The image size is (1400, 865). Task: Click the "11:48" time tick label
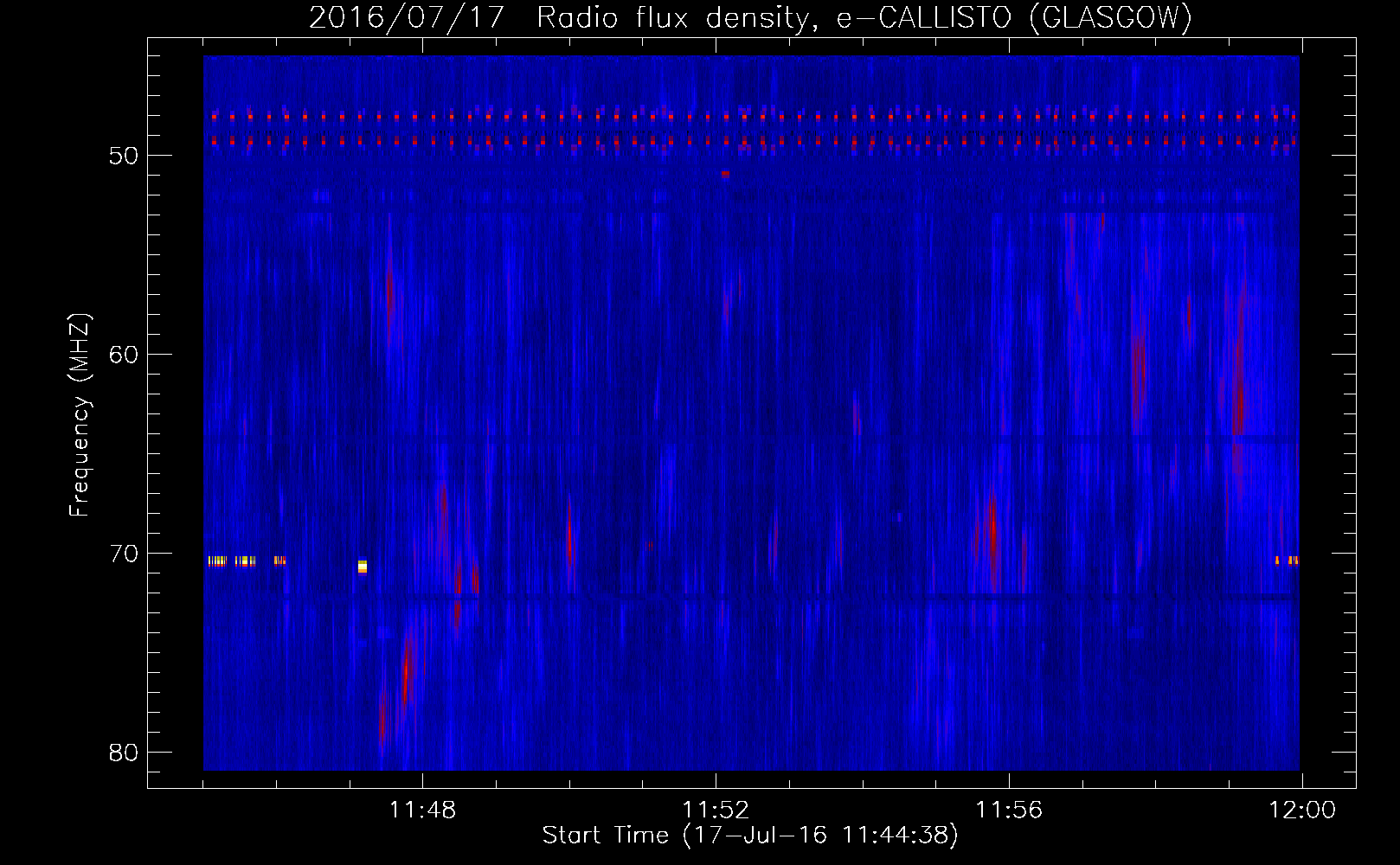coord(422,811)
